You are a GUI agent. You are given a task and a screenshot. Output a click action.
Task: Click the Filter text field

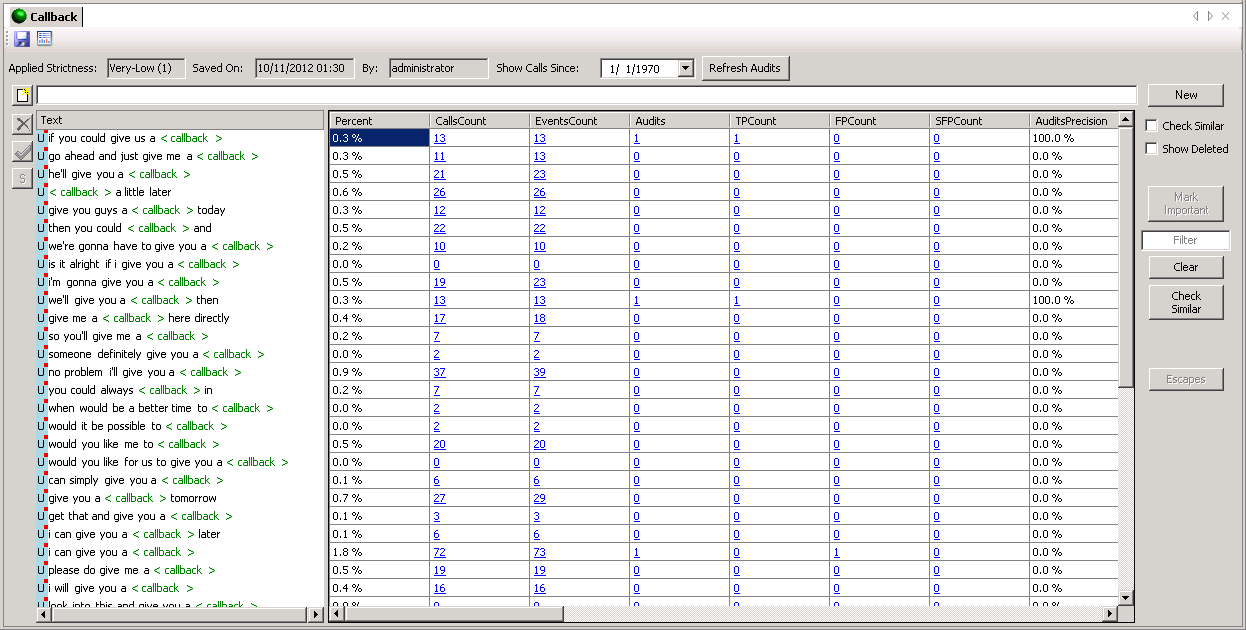pos(1185,240)
